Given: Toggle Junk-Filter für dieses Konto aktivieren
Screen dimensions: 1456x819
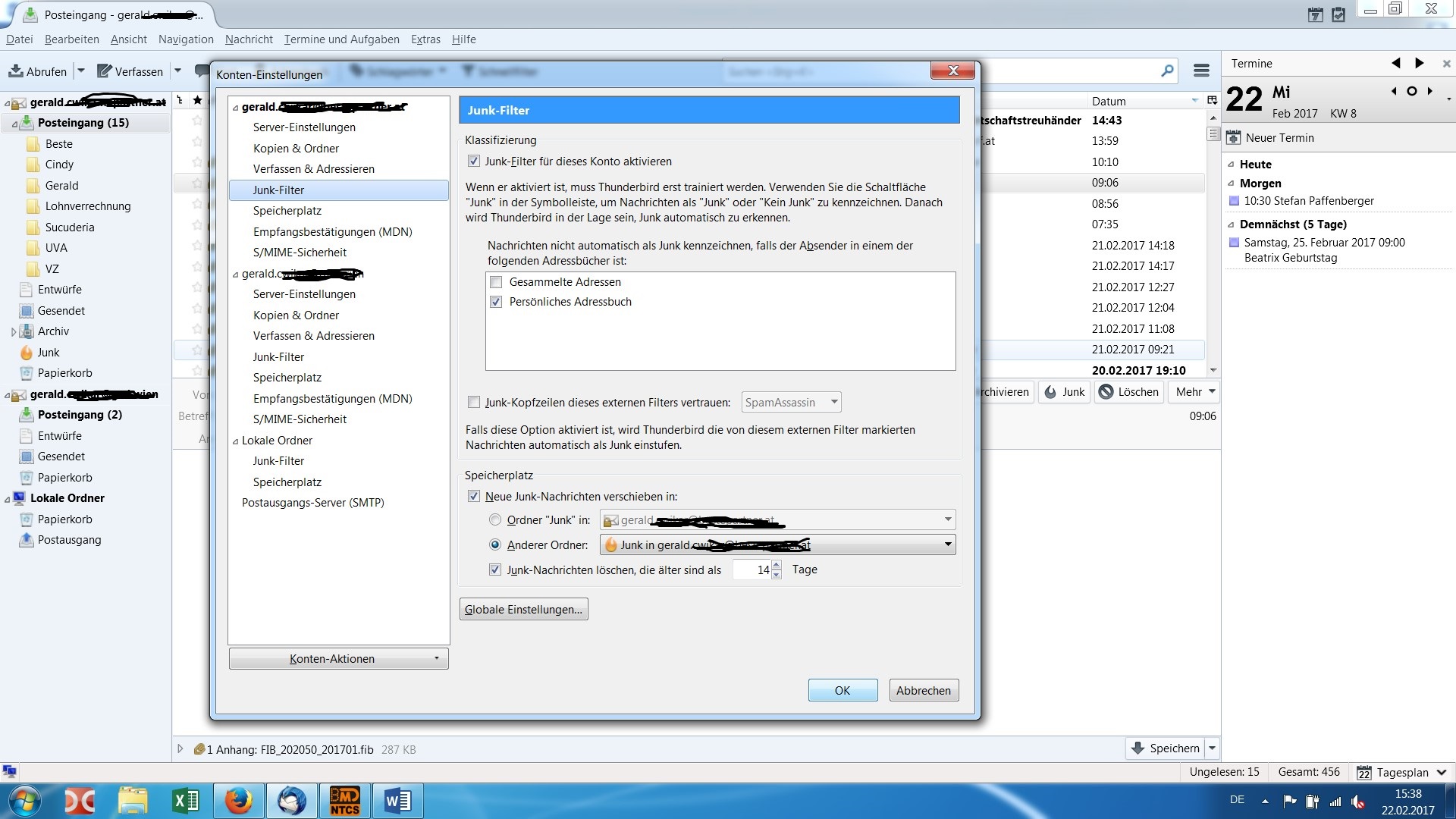Looking at the screenshot, I should click(474, 162).
